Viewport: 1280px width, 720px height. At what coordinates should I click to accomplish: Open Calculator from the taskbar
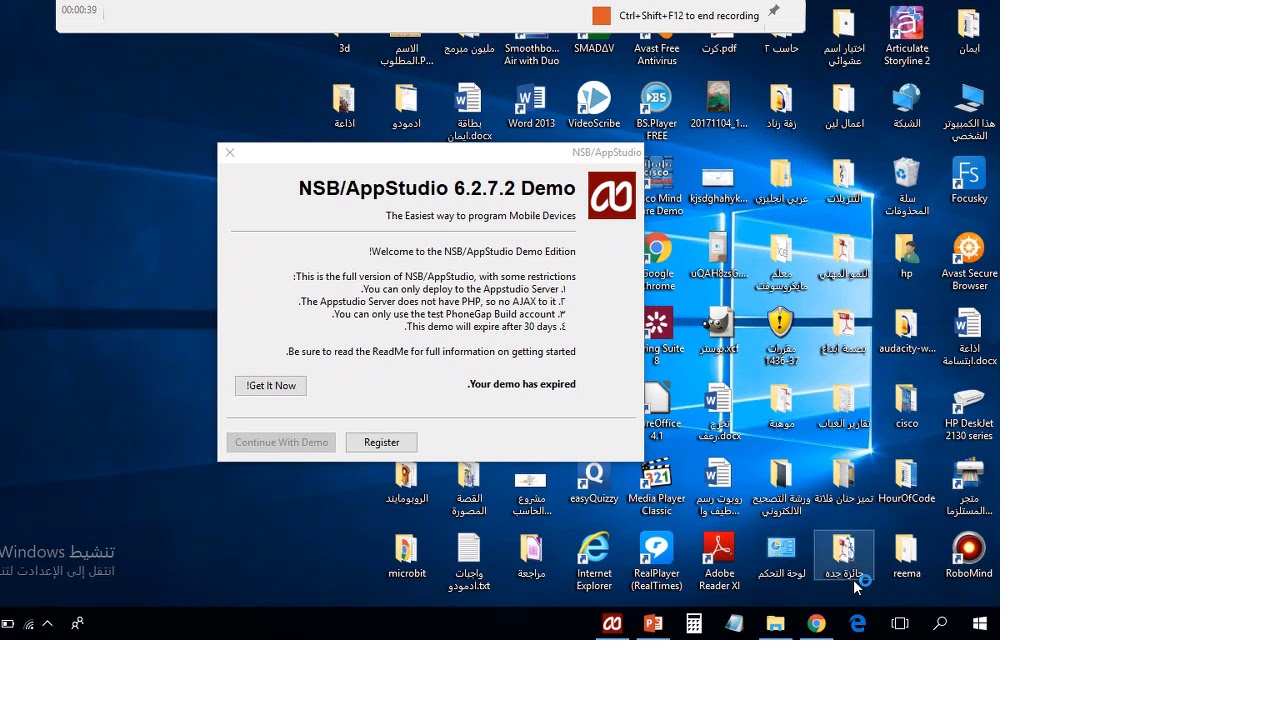pos(694,623)
